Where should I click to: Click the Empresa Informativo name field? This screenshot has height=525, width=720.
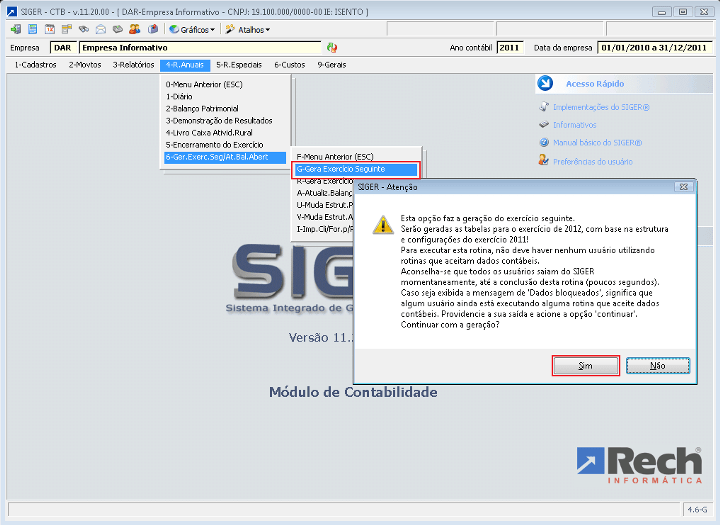(x=200, y=48)
